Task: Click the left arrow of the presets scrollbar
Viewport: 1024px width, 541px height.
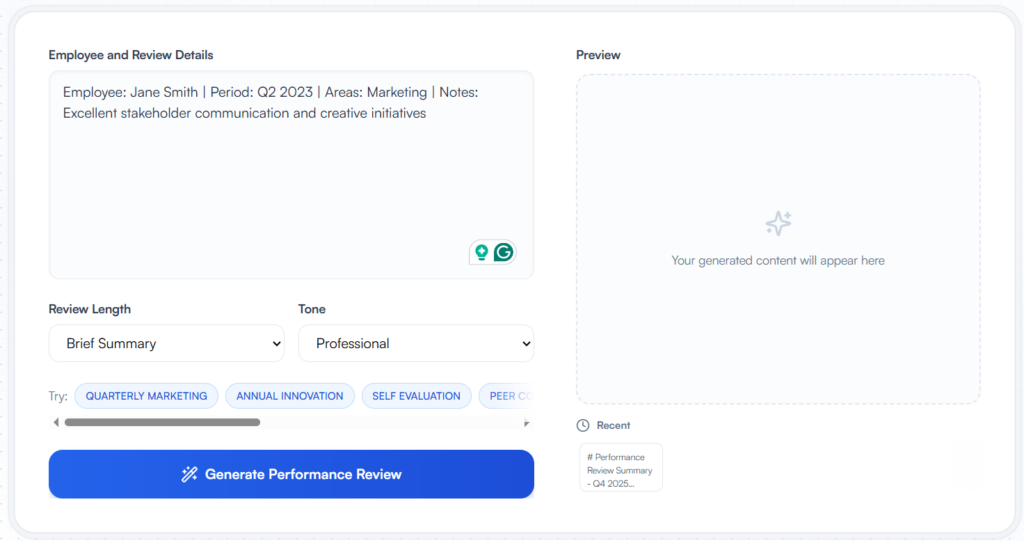Action: click(x=56, y=423)
